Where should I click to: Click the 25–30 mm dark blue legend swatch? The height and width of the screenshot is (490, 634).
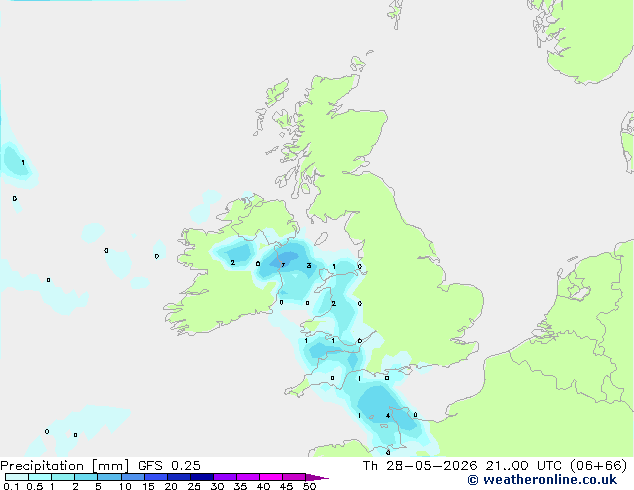coord(202,477)
